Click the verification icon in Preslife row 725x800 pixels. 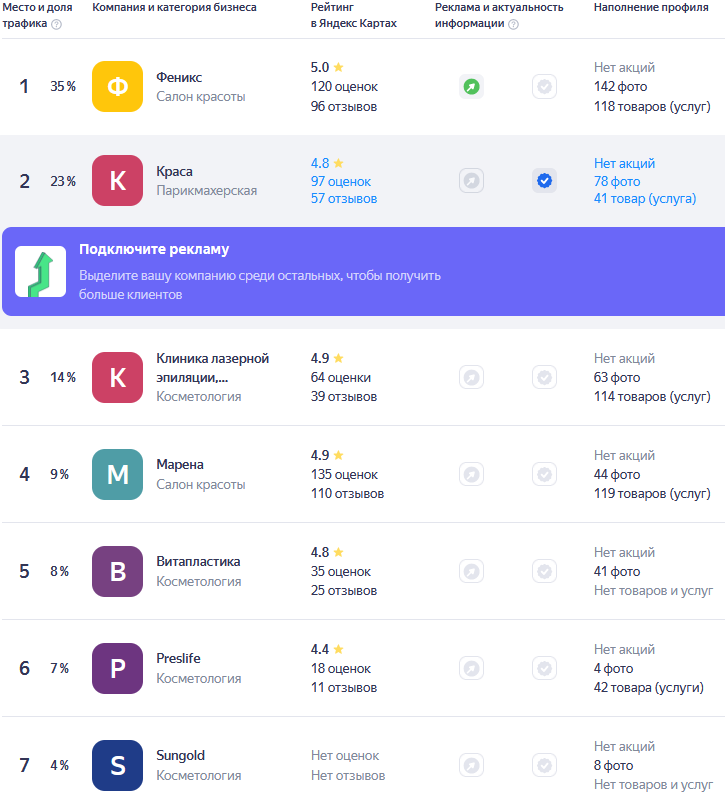coord(544,668)
